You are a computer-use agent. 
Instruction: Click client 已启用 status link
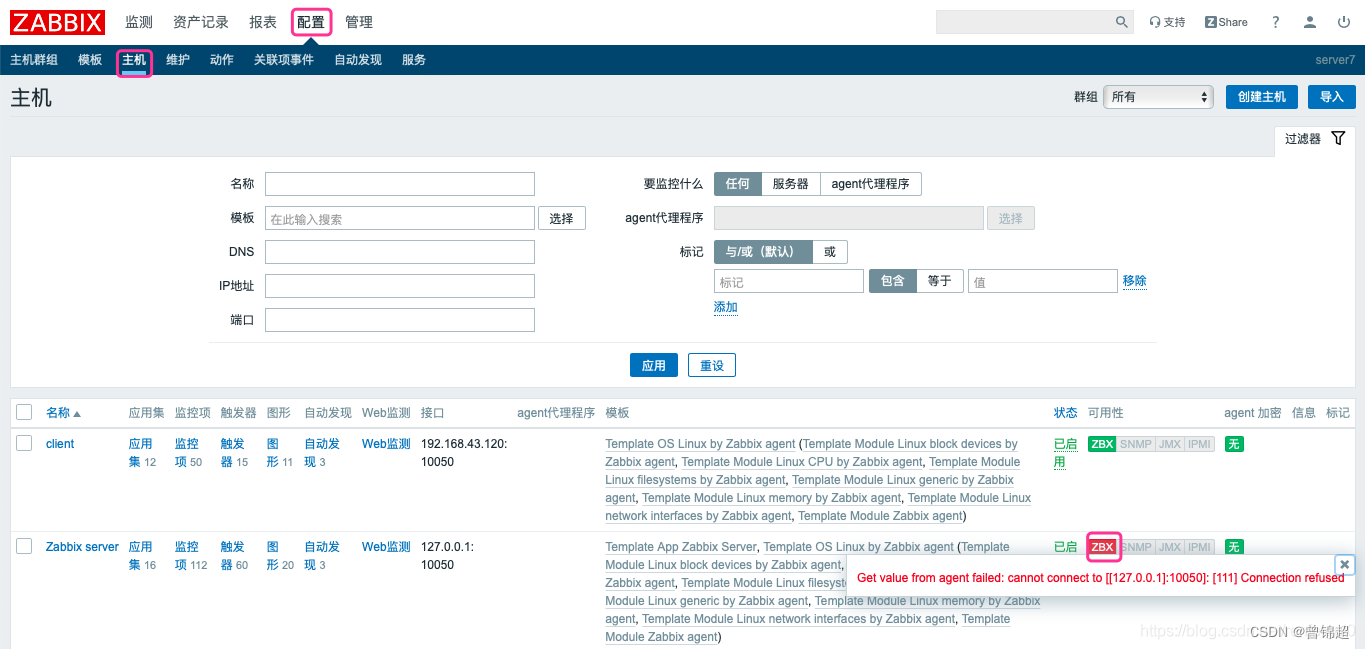1066,453
